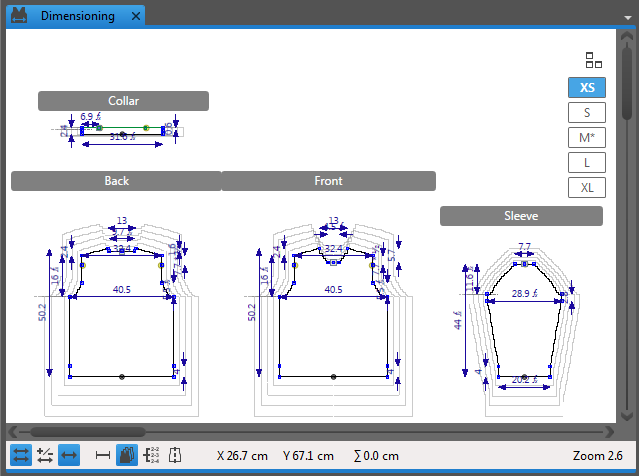Switch to size S
Screen dimensions: 639x476
coord(587,112)
